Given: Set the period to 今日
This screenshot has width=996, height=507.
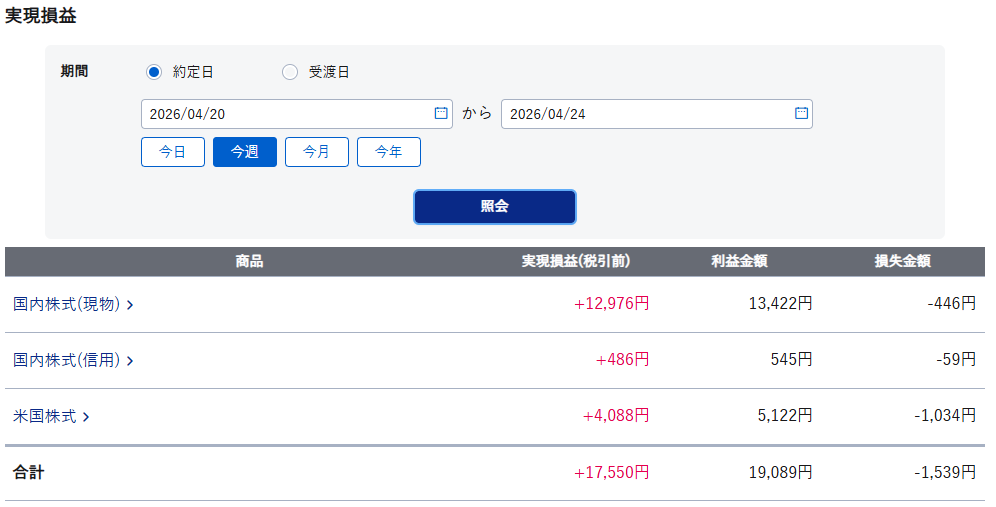Looking at the screenshot, I should 173,152.
